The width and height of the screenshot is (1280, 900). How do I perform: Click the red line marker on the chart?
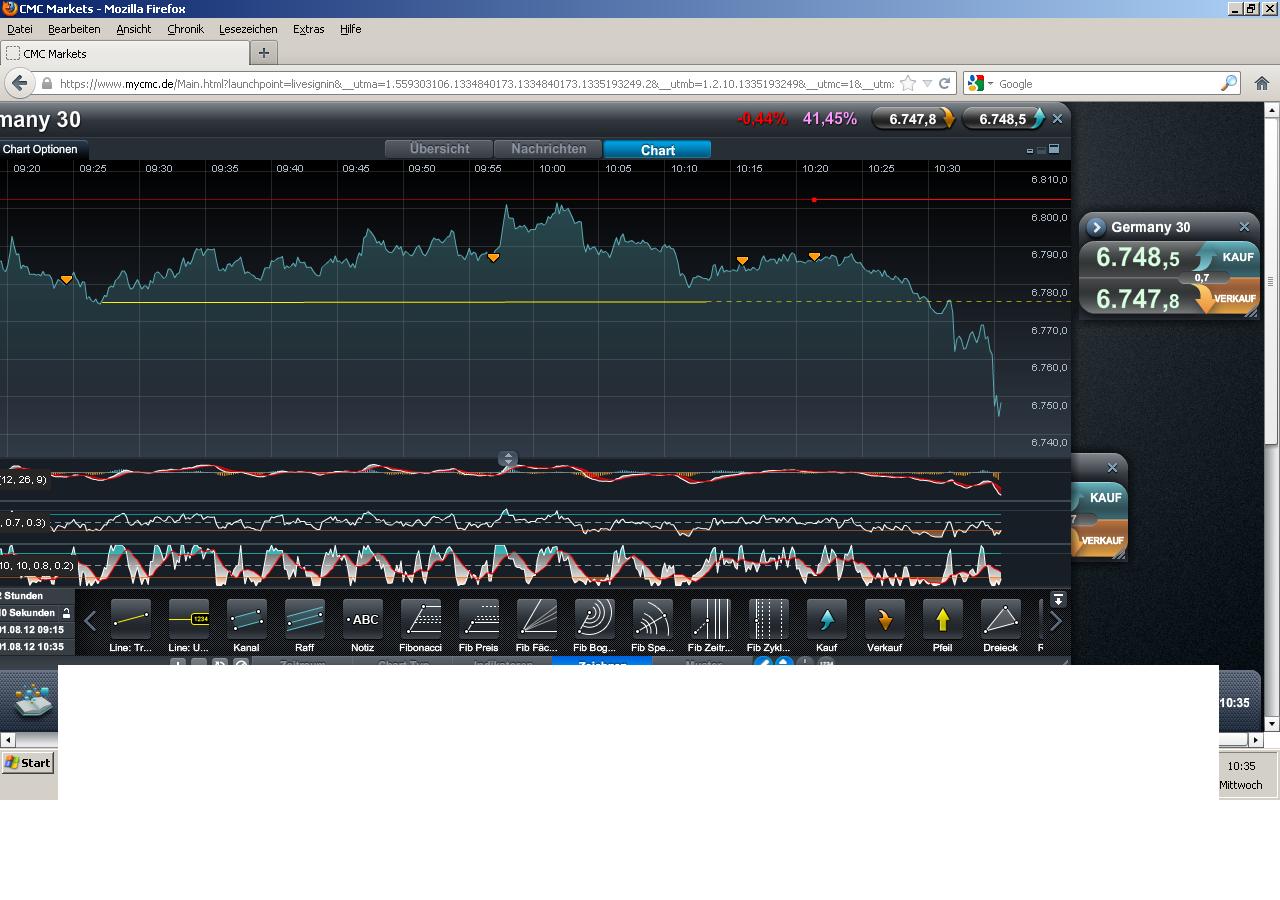click(x=814, y=200)
